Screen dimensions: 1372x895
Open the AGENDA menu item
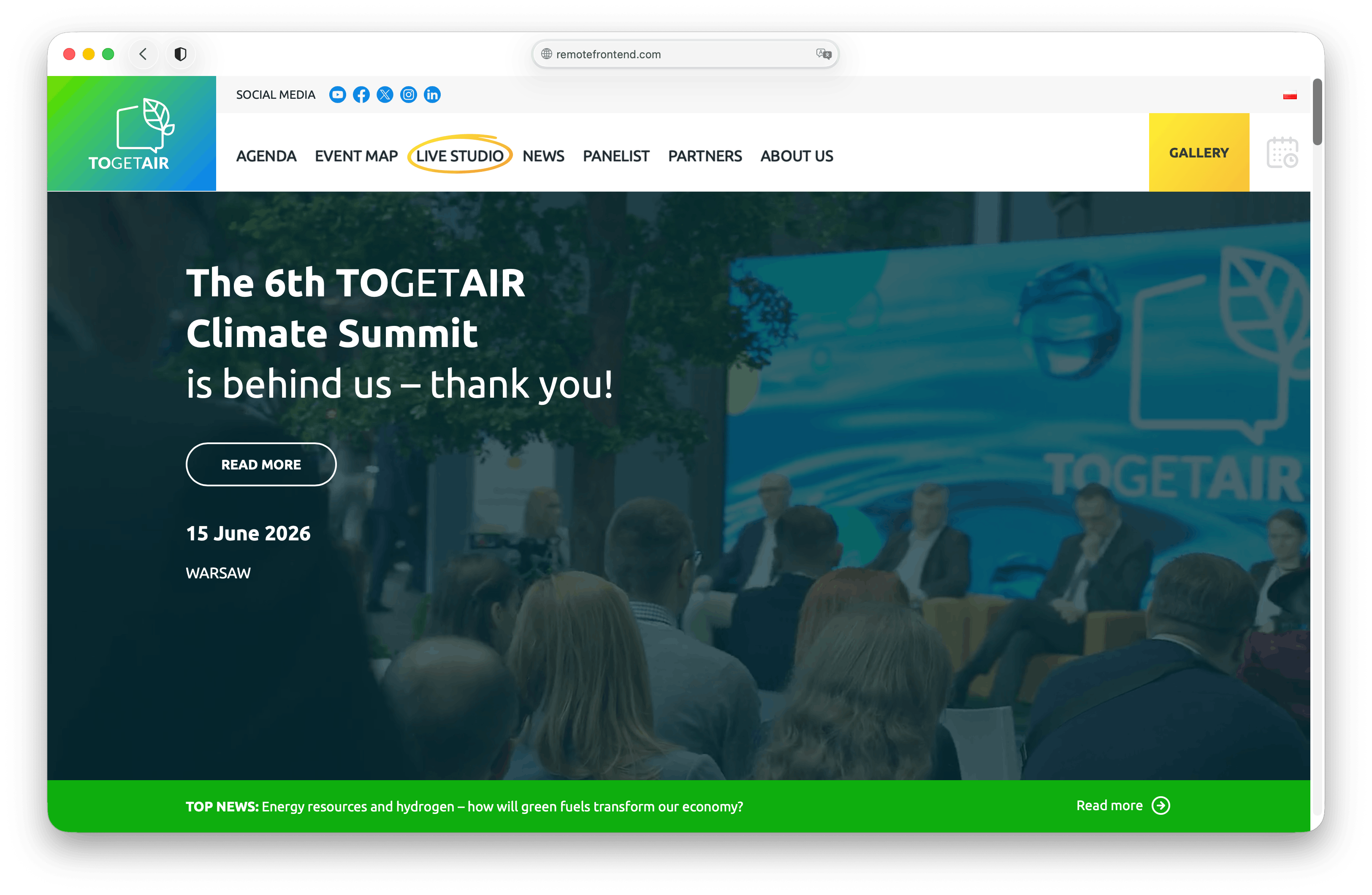pyautogui.click(x=266, y=156)
